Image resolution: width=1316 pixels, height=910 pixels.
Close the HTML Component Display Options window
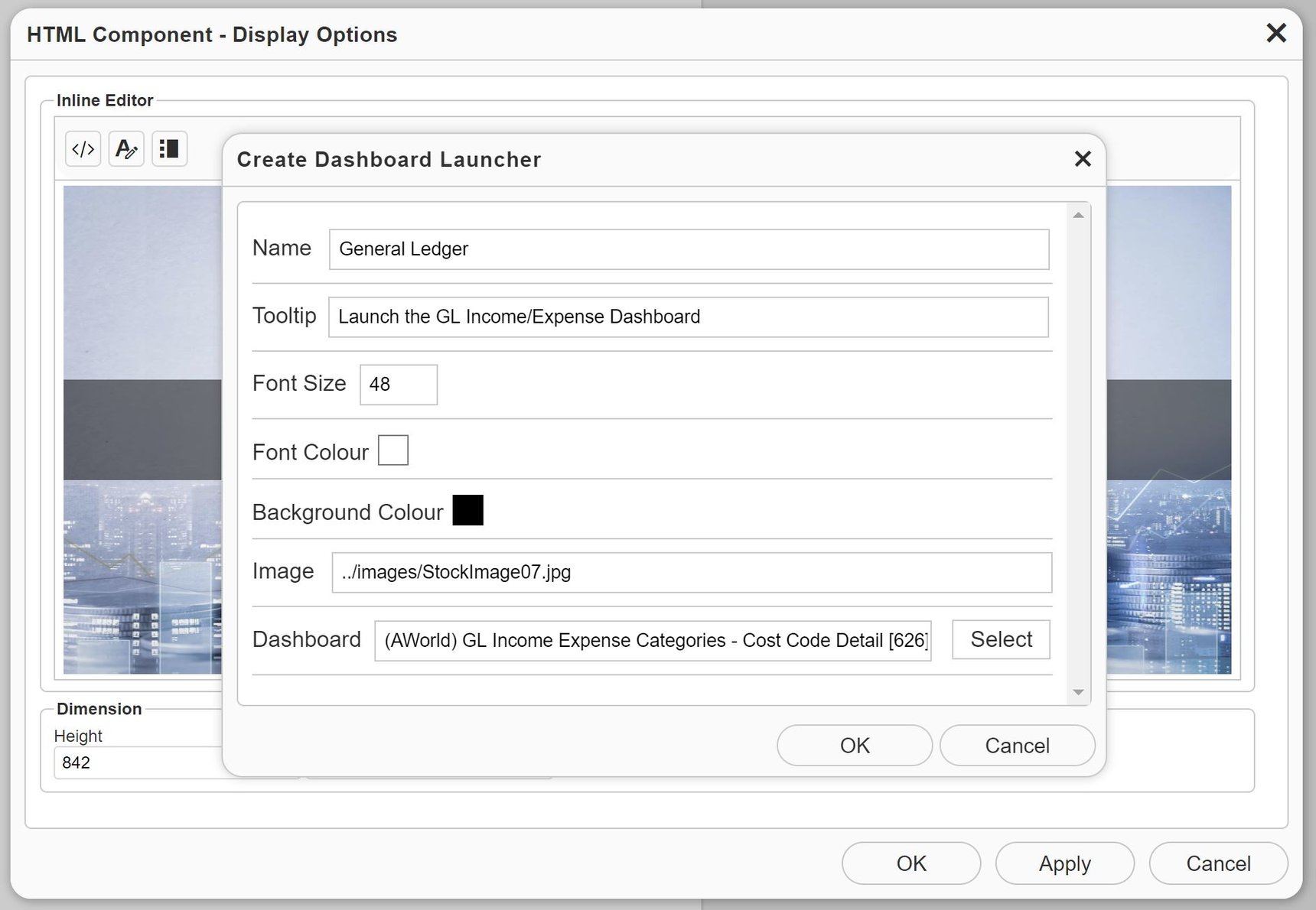click(x=1275, y=33)
